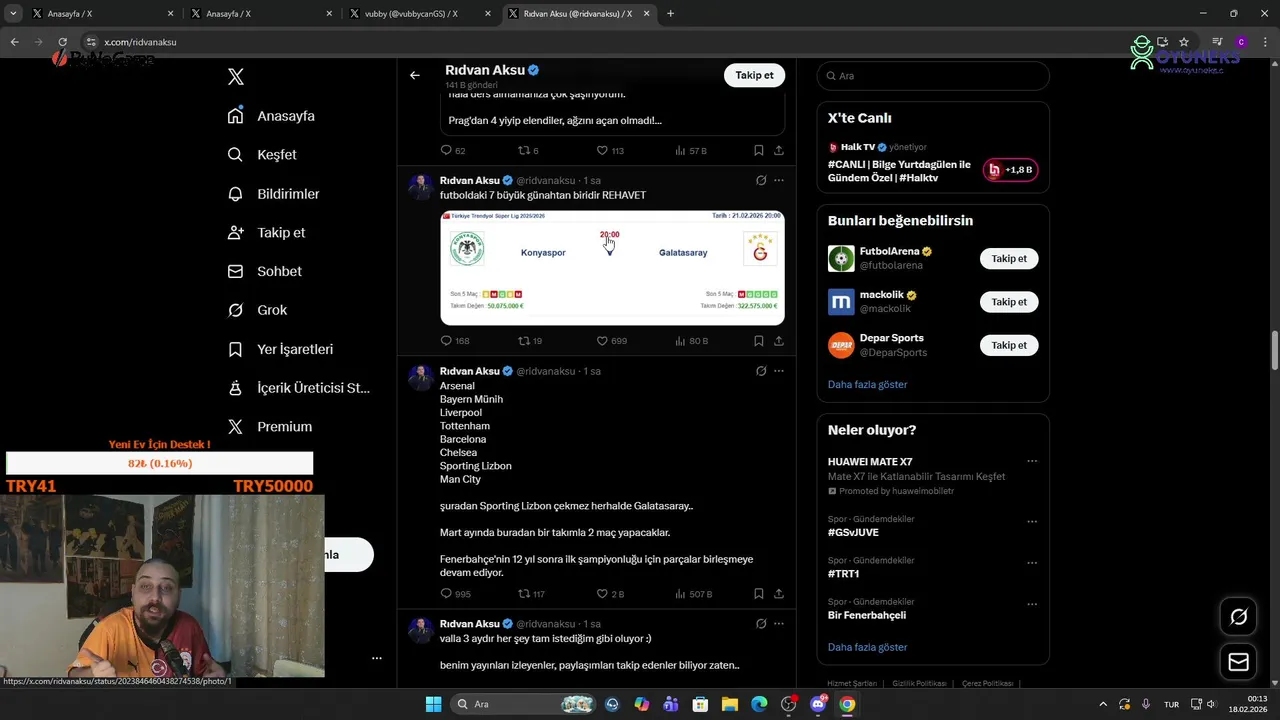Follow mackolik with Takip et
The image size is (1280, 720).
pyautogui.click(x=1009, y=302)
